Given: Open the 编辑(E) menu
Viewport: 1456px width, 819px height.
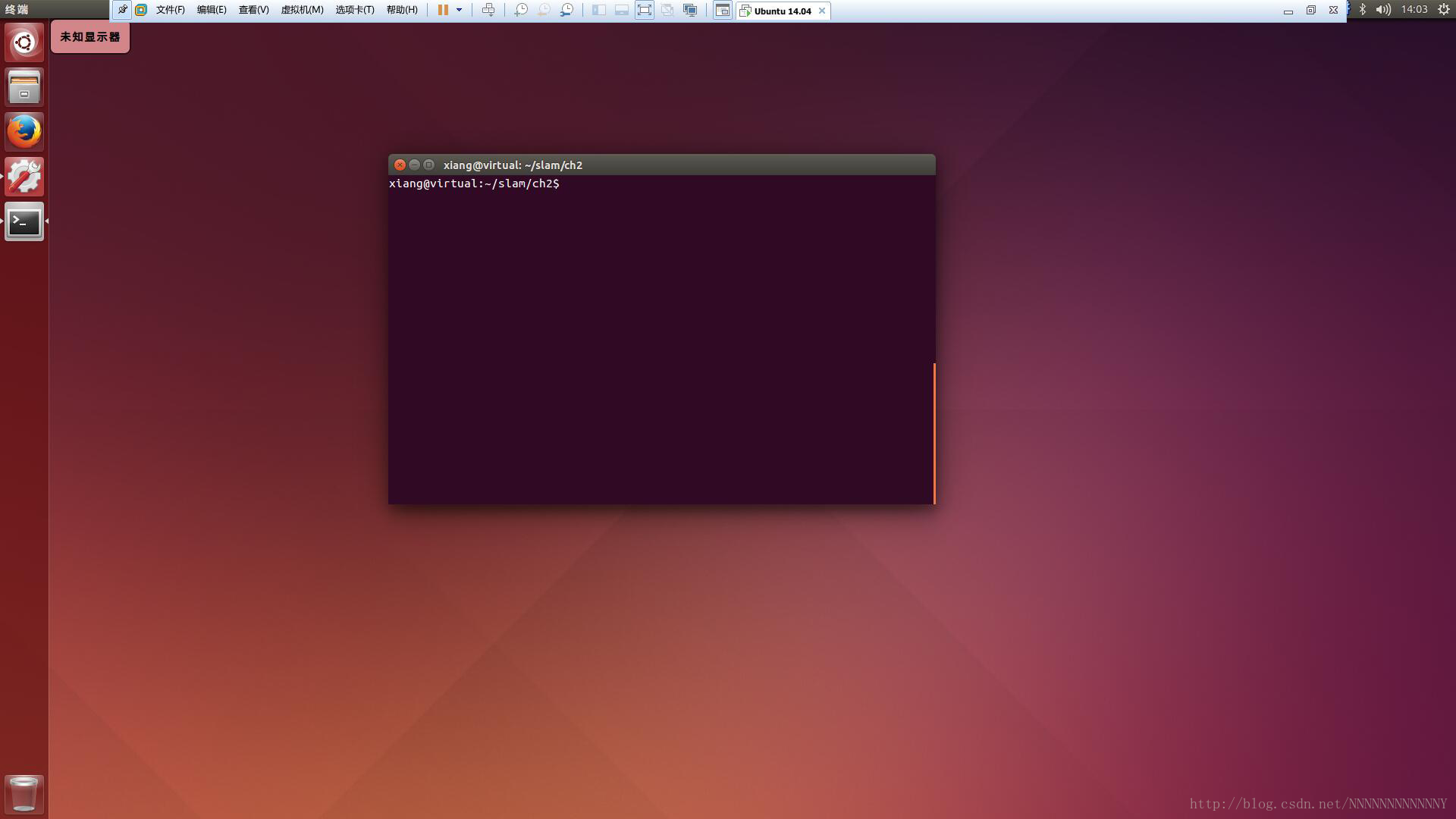Looking at the screenshot, I should [212, 10].
